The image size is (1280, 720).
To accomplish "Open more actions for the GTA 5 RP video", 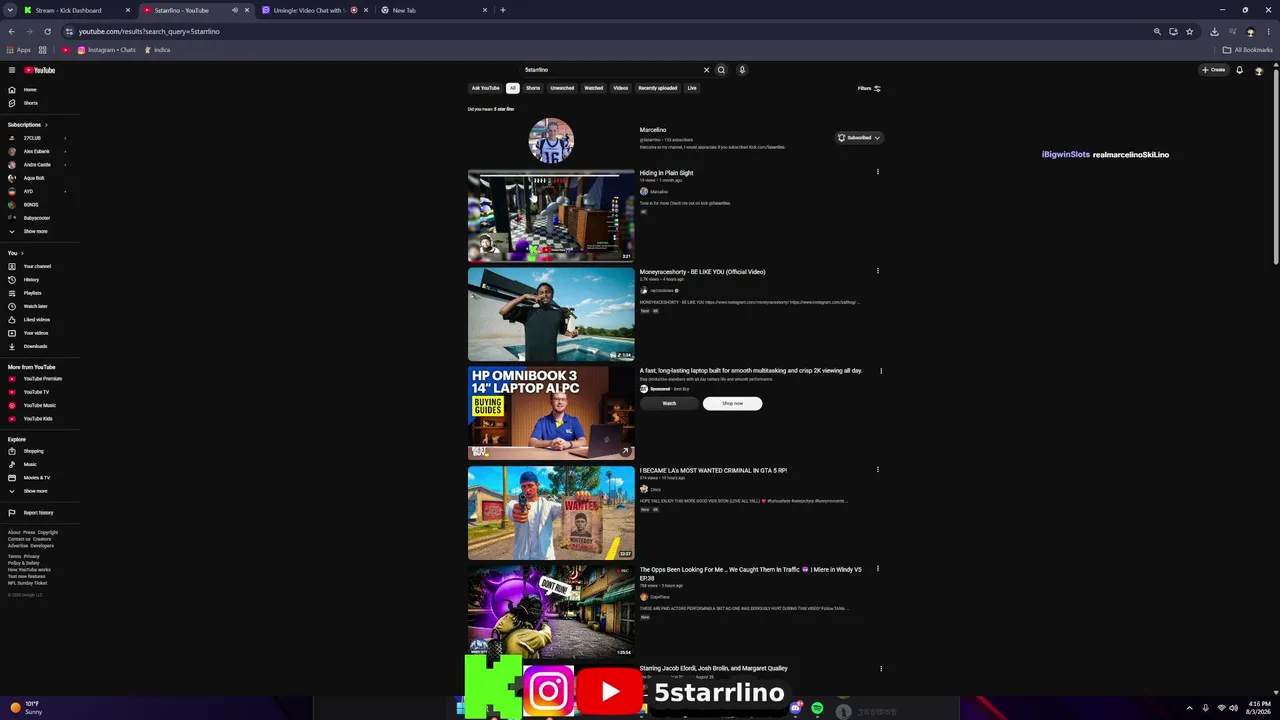I will point(878,470).
